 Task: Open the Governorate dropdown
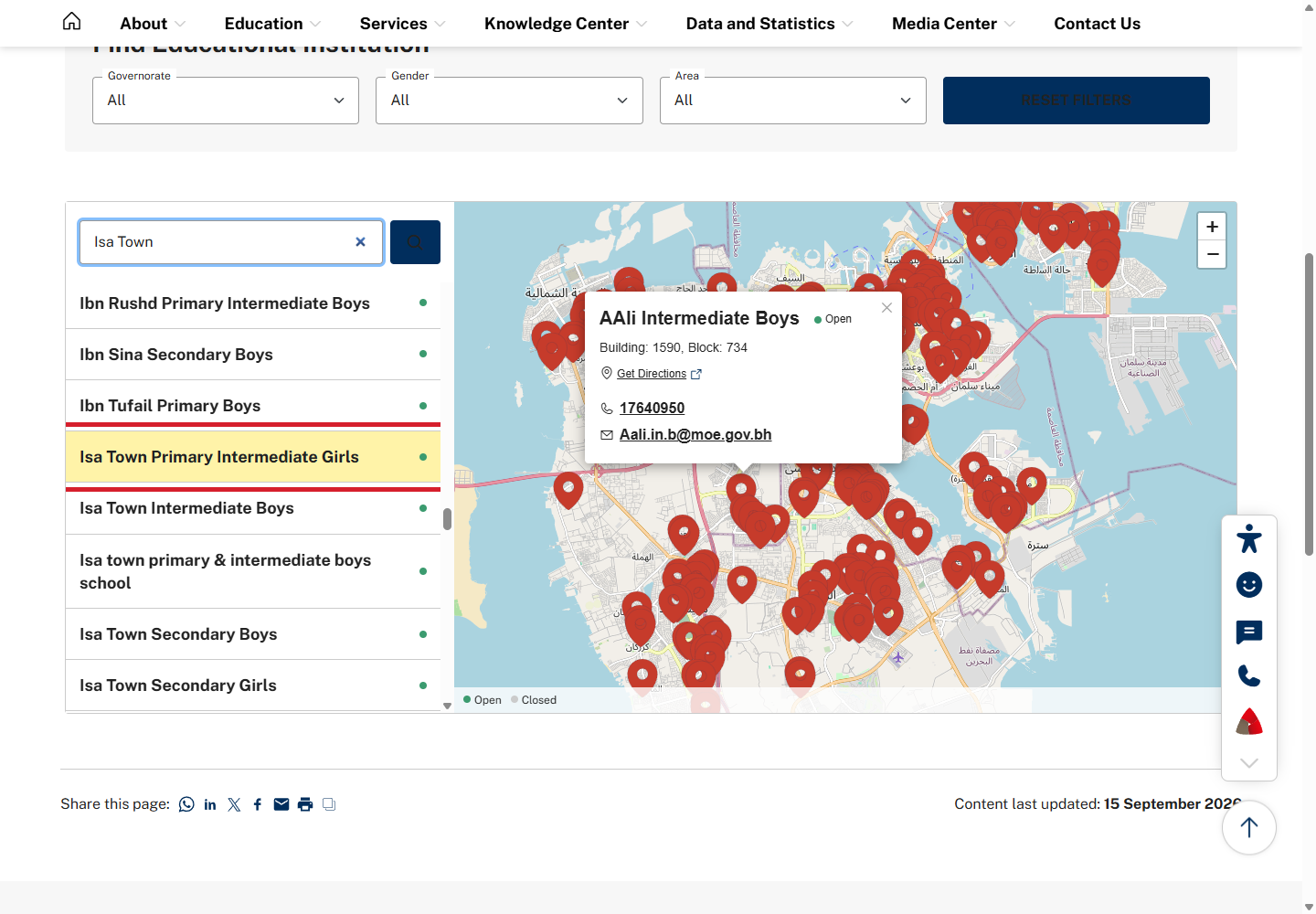click(226, 101)
